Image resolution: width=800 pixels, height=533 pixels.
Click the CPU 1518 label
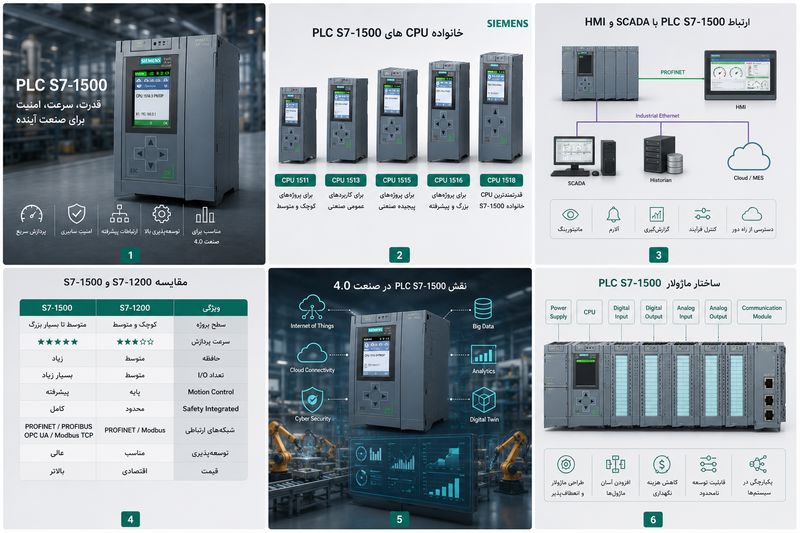tap(502, 180)
